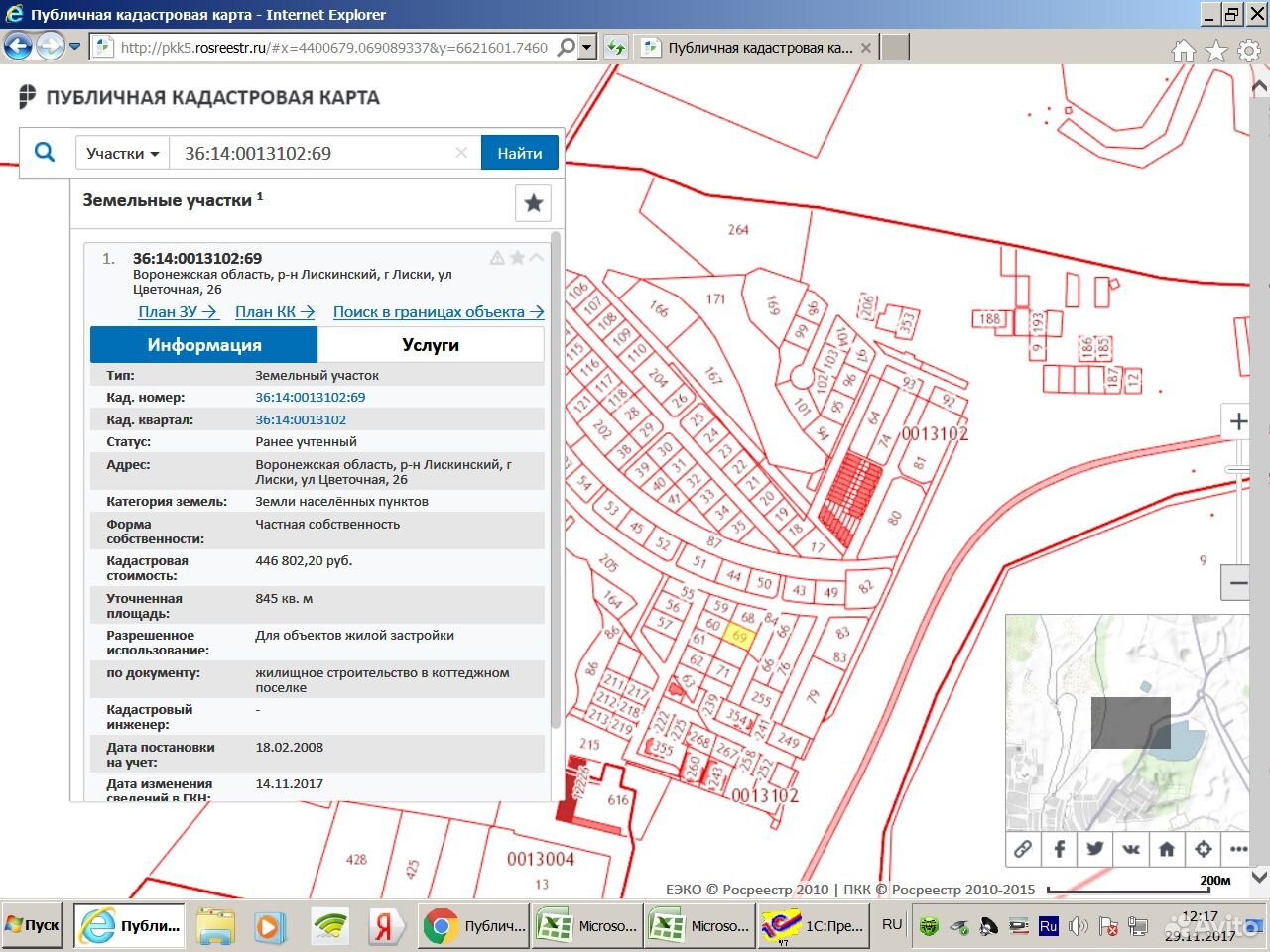Close the Публичная кадастровая карта tab
The height and width of the screenshot is (952, 1270).
click(865, 47)
